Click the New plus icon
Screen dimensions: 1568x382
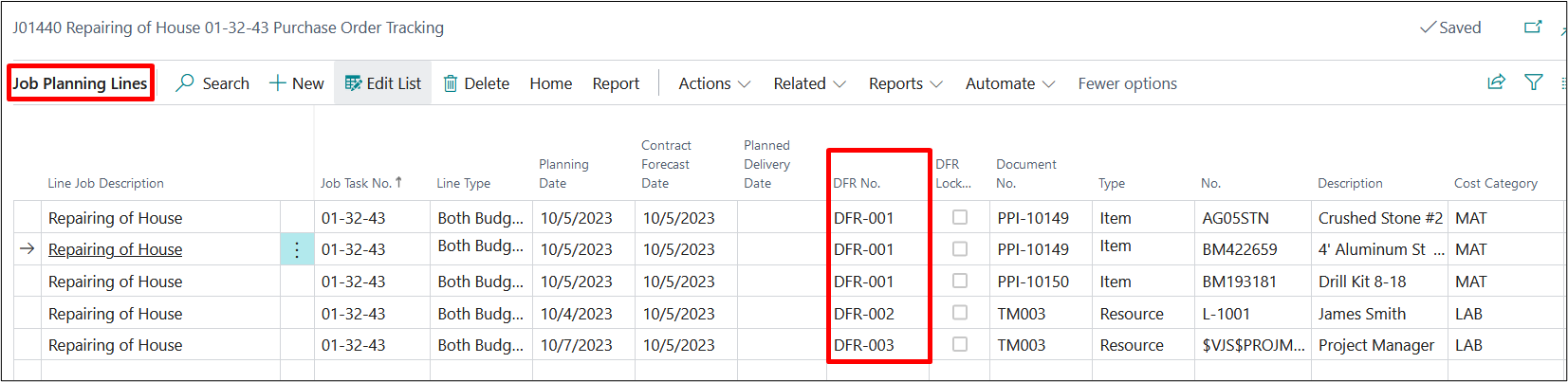278,83
